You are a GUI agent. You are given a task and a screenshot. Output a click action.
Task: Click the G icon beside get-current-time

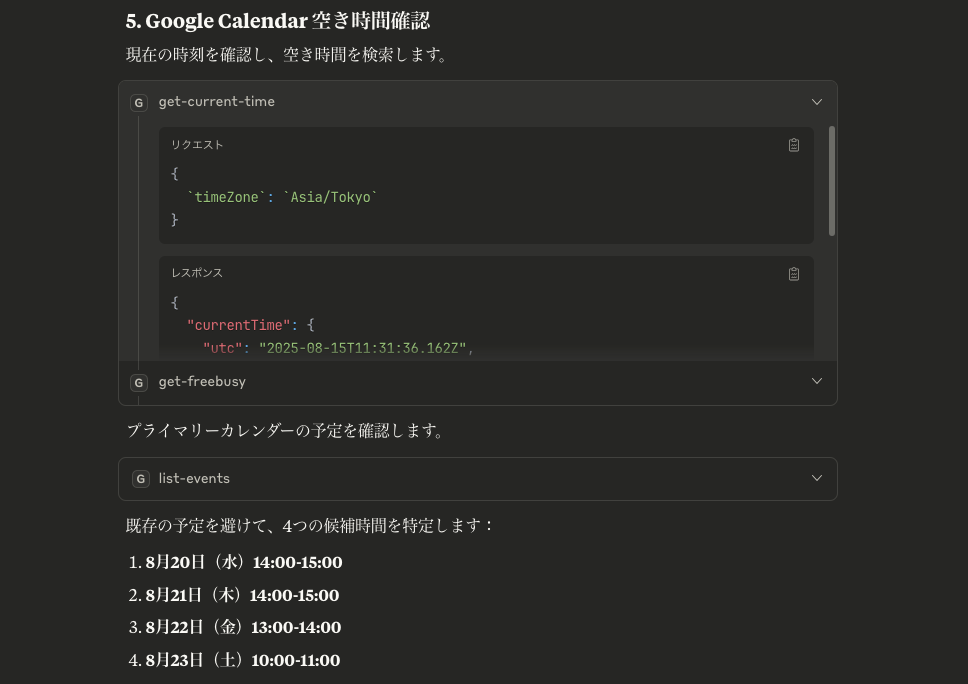(x=139, y=102)
